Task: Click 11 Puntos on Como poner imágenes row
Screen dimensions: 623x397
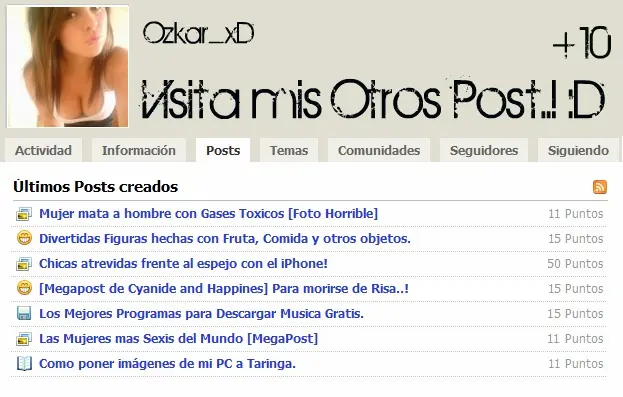Action: 576,364
